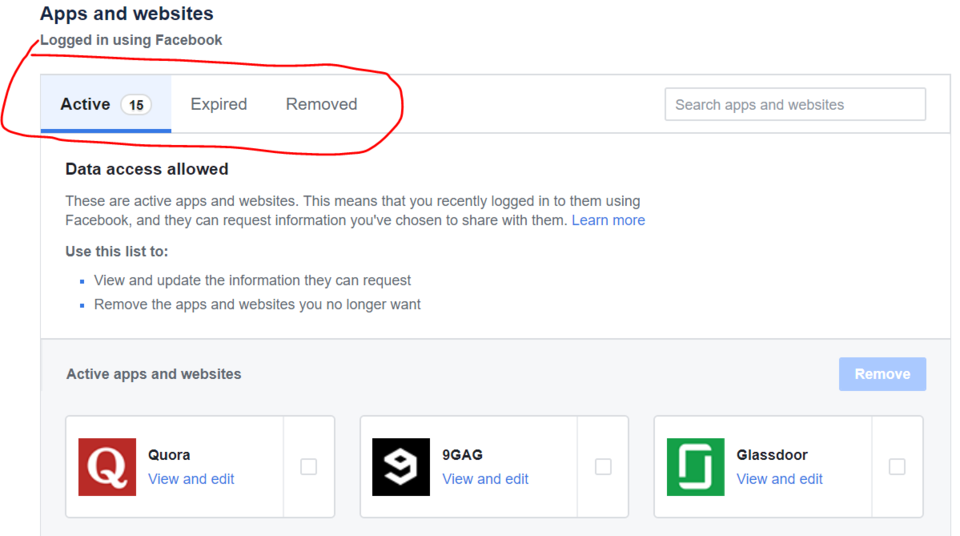
Task: Open the Learn more link
Action: tap(608, 220)
